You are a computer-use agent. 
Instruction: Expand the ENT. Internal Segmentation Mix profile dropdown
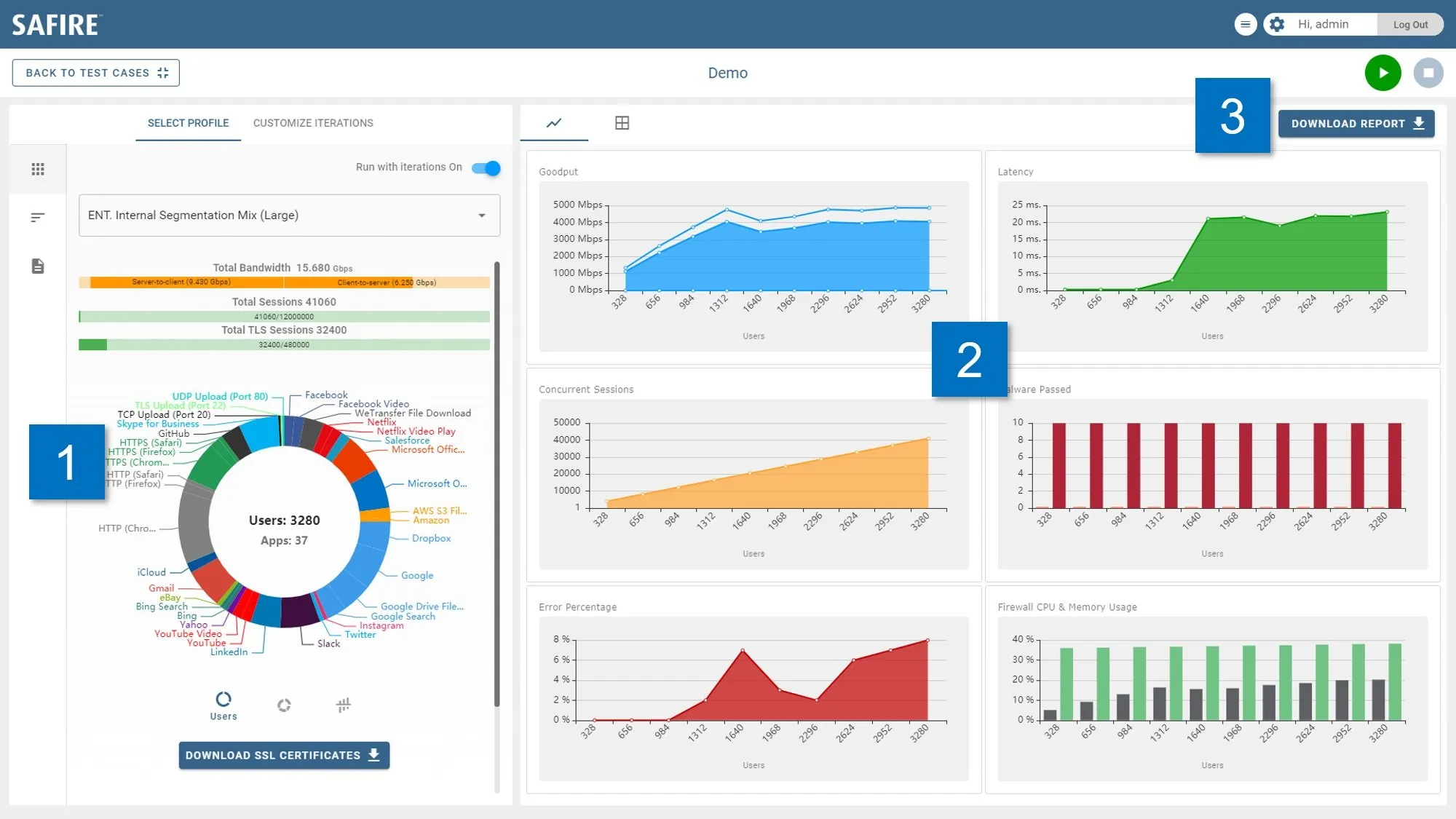tap(289, 215)
